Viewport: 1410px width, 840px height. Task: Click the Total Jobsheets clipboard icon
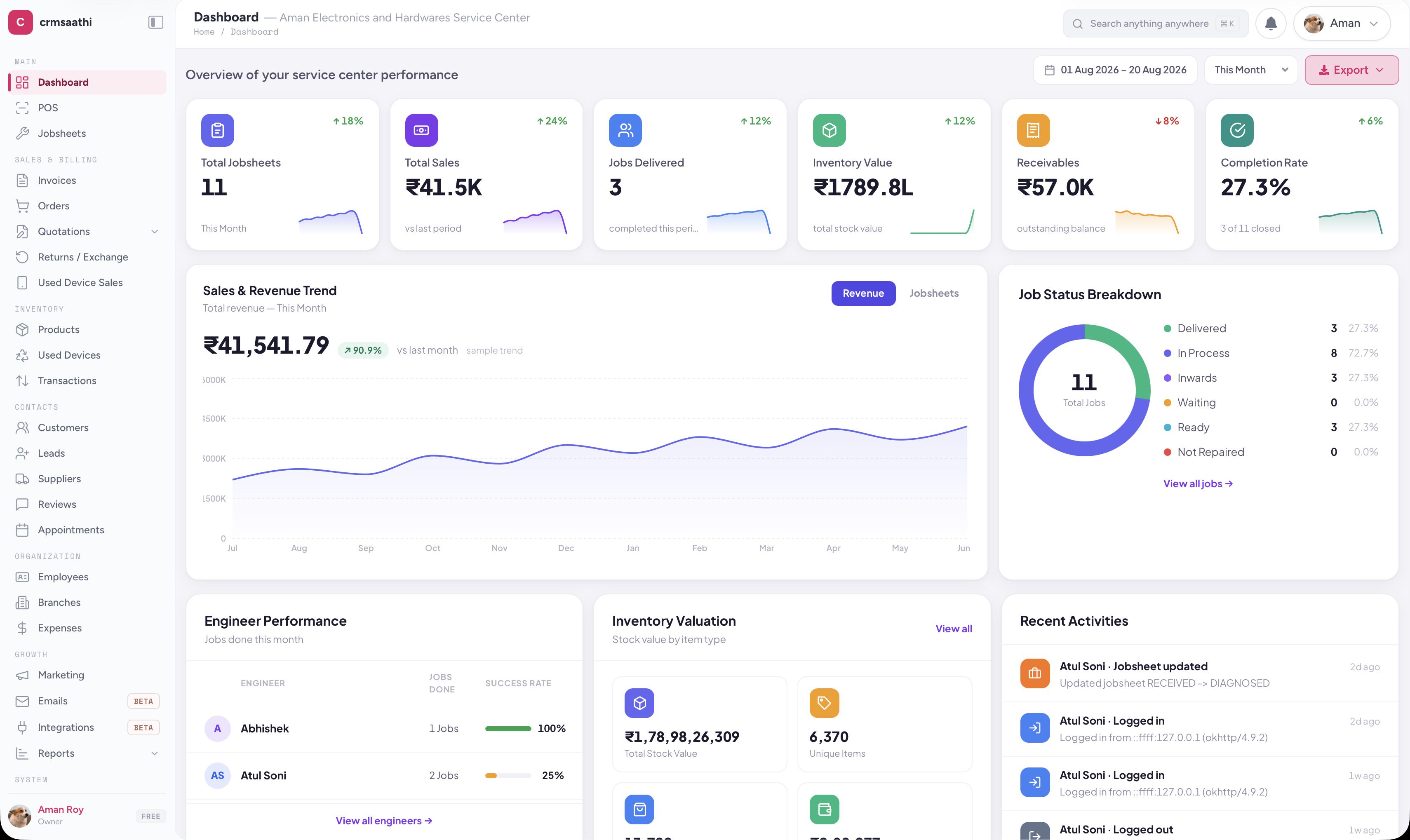click(x=217, y=130)
